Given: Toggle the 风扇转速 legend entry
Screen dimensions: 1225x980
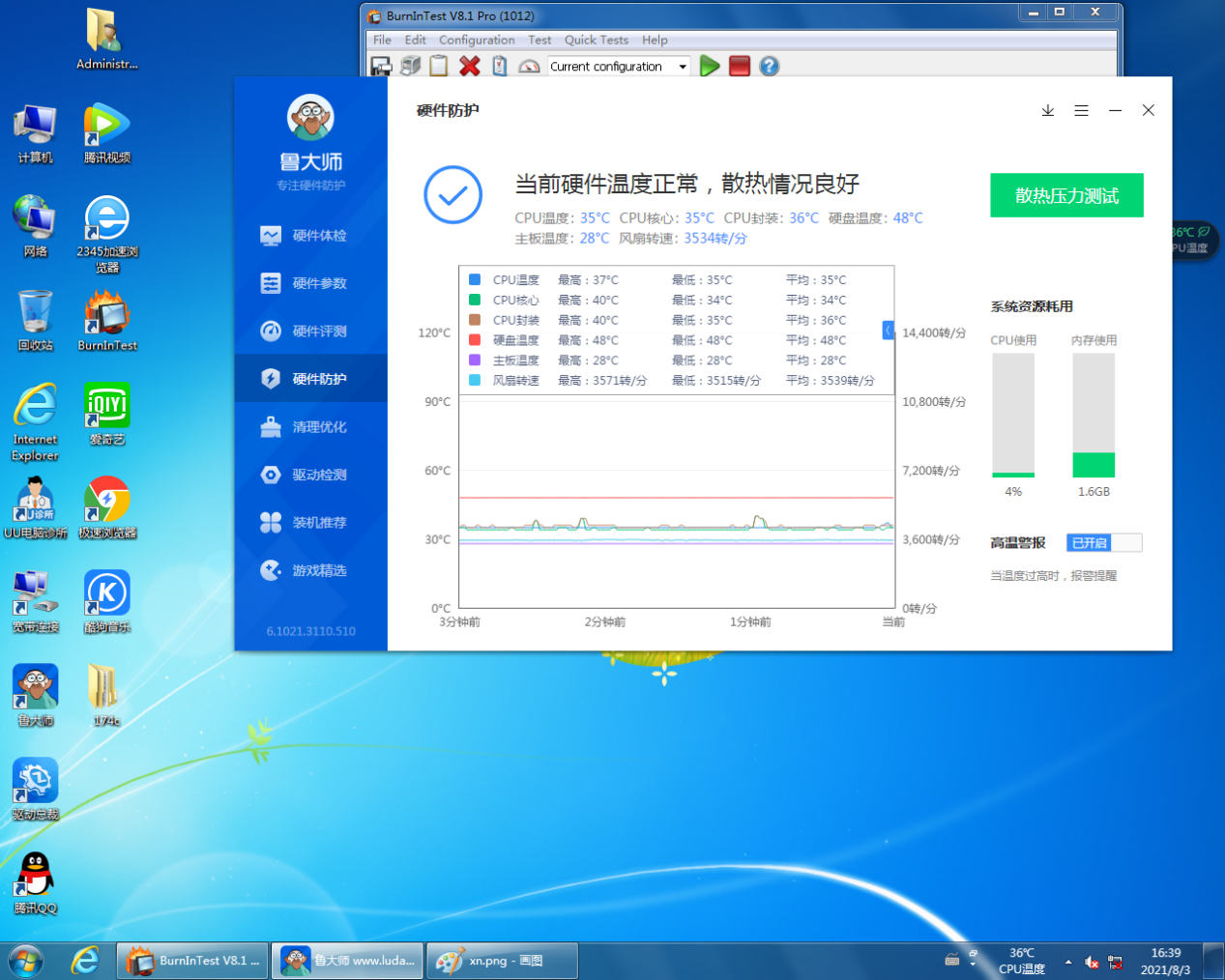Looking at the screenshot, I should point(503,380).
